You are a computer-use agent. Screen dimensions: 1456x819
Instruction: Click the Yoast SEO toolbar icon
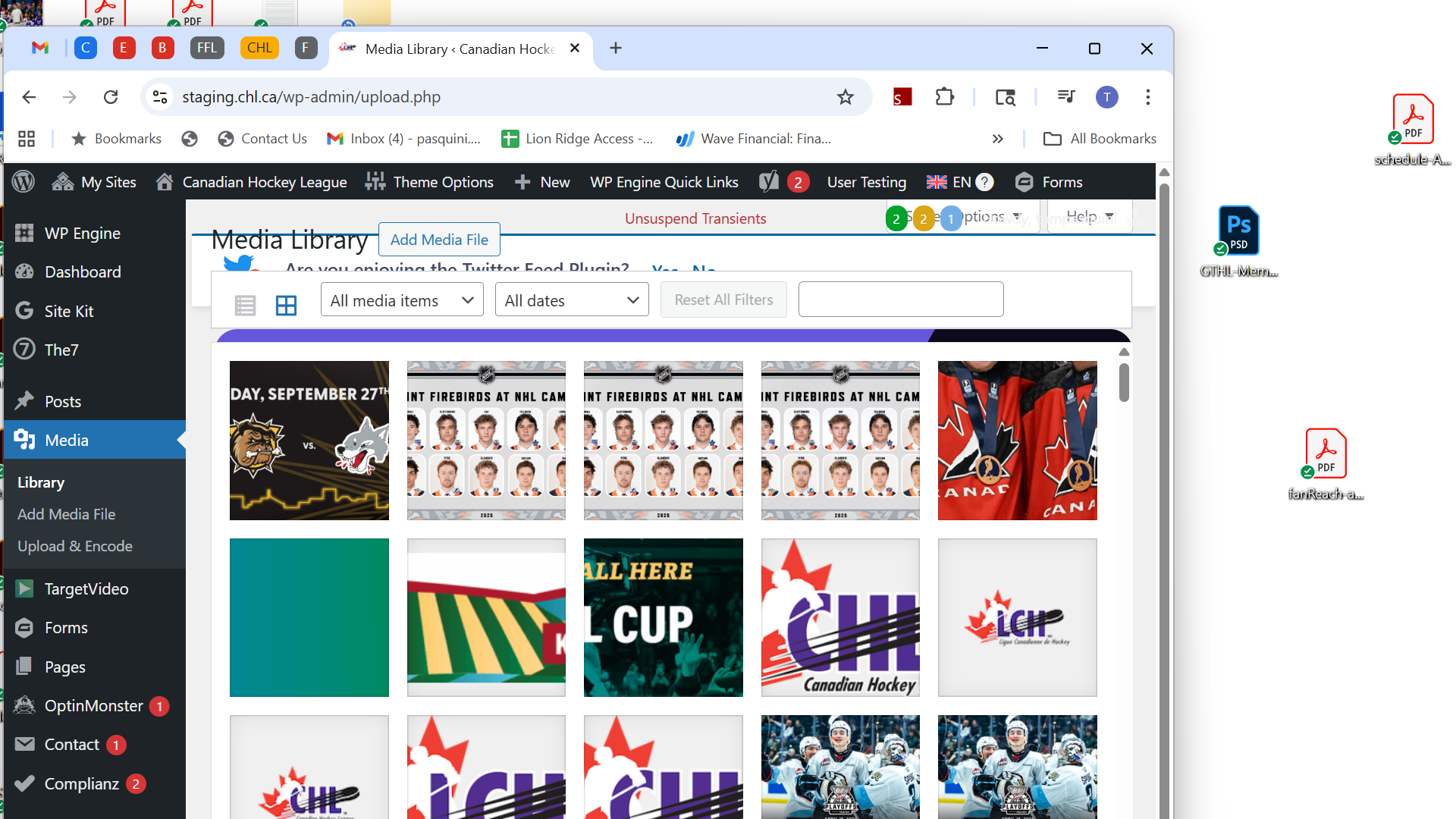pyautogui.click(x=769, y=182)
